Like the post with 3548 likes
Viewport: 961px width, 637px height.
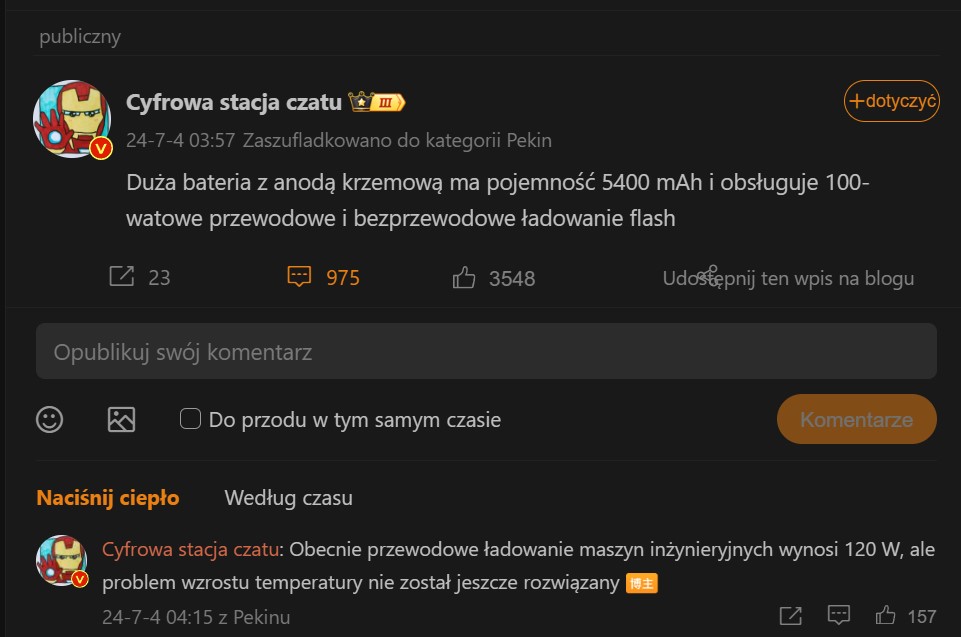click(464, 277)
